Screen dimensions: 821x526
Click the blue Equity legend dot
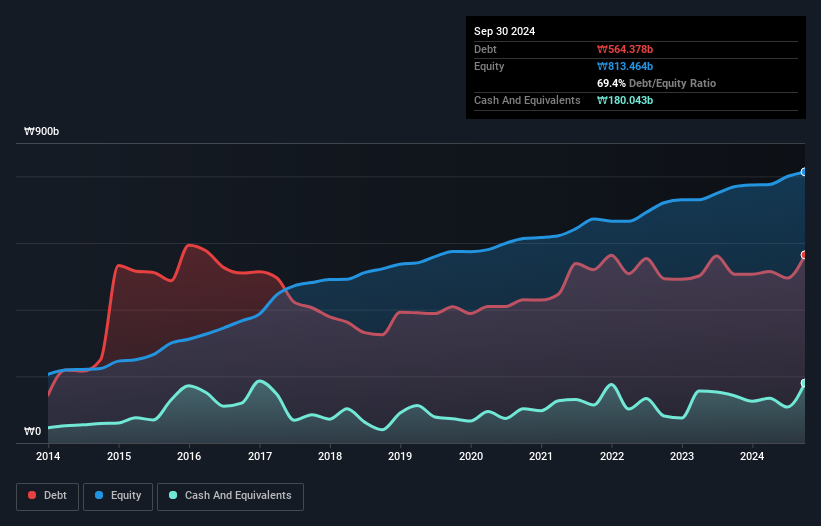point(99,495)
